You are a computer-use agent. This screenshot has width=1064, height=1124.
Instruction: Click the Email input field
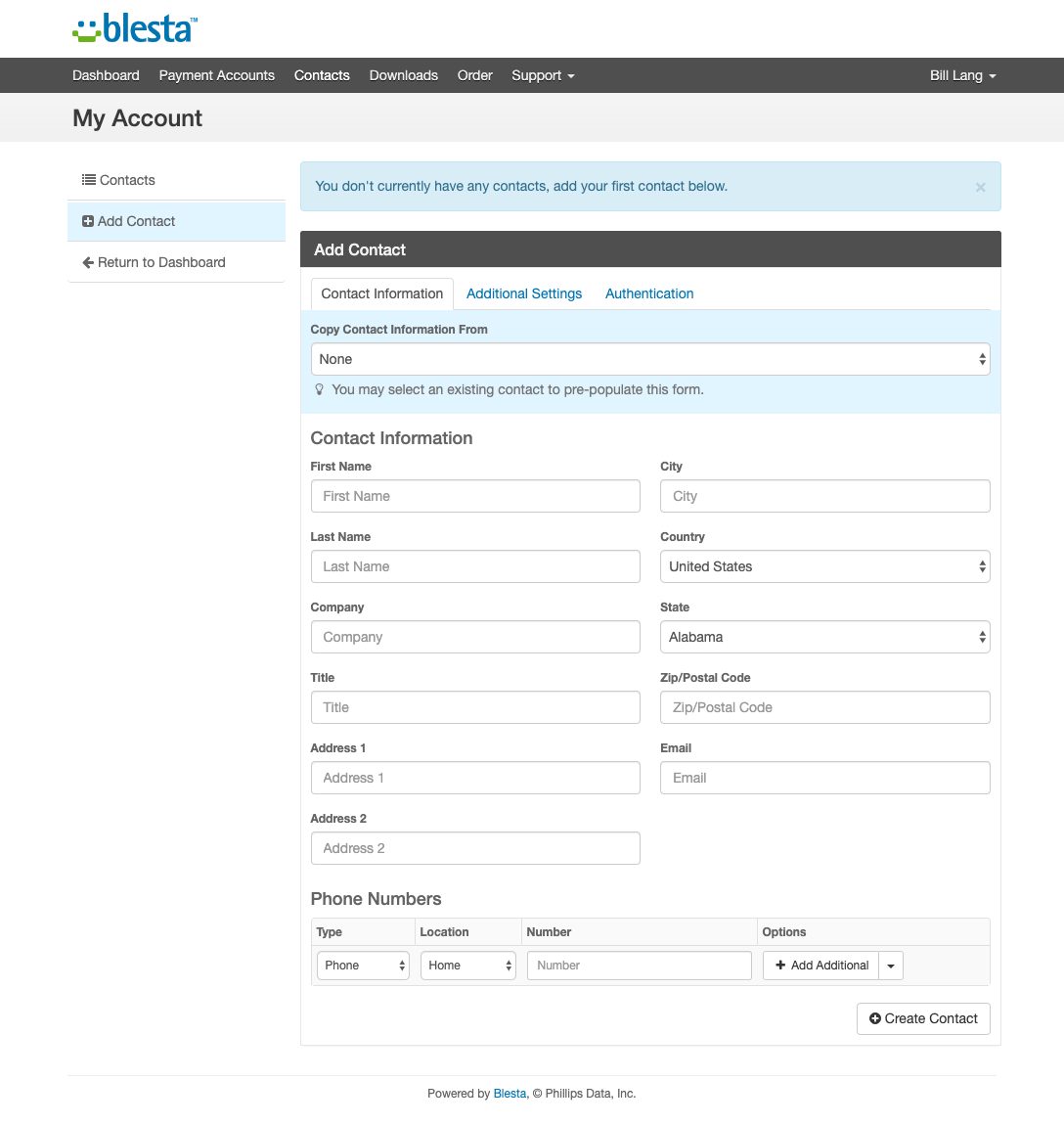(824, 778)
